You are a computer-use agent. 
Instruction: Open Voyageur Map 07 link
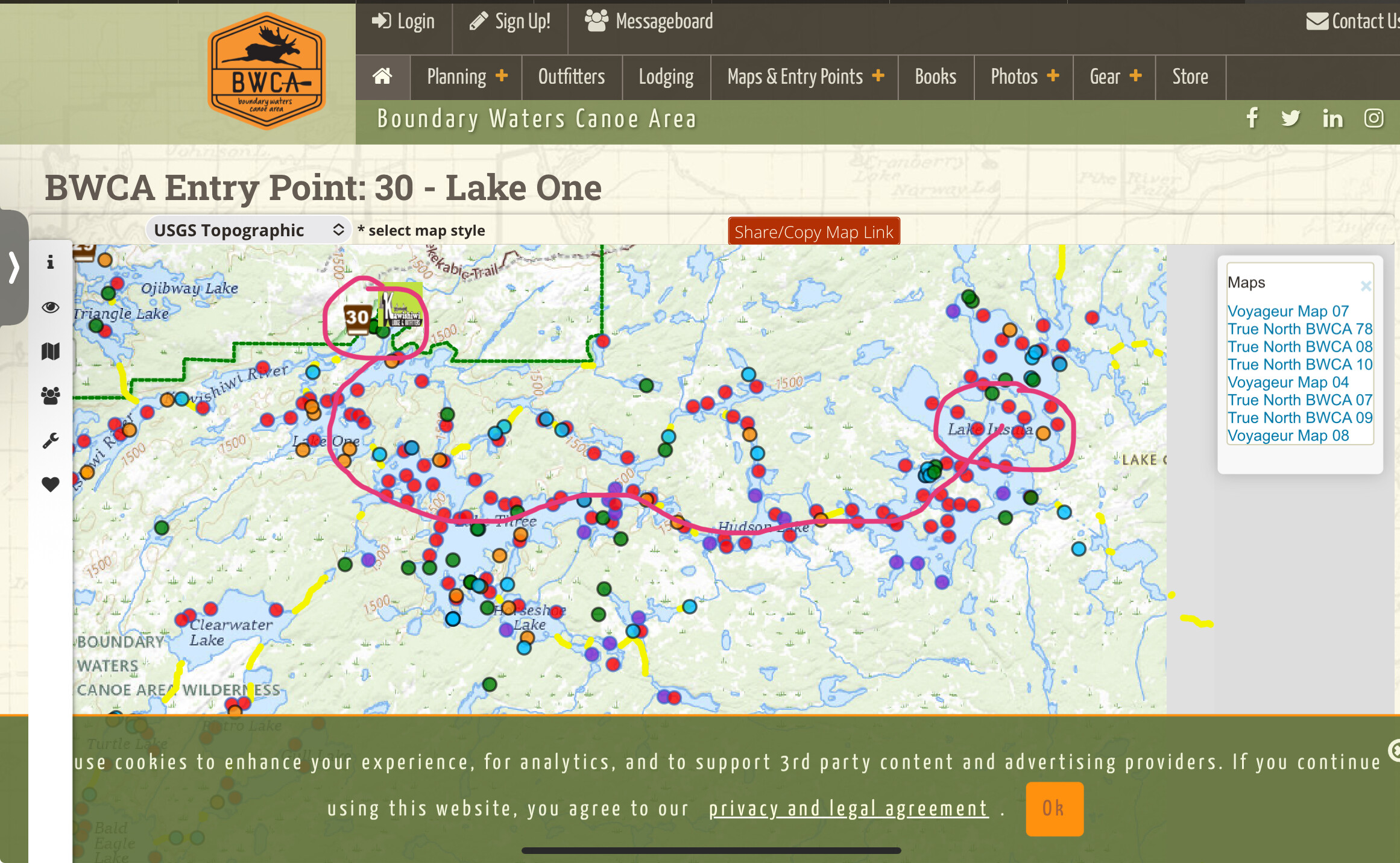(1288, 311)
